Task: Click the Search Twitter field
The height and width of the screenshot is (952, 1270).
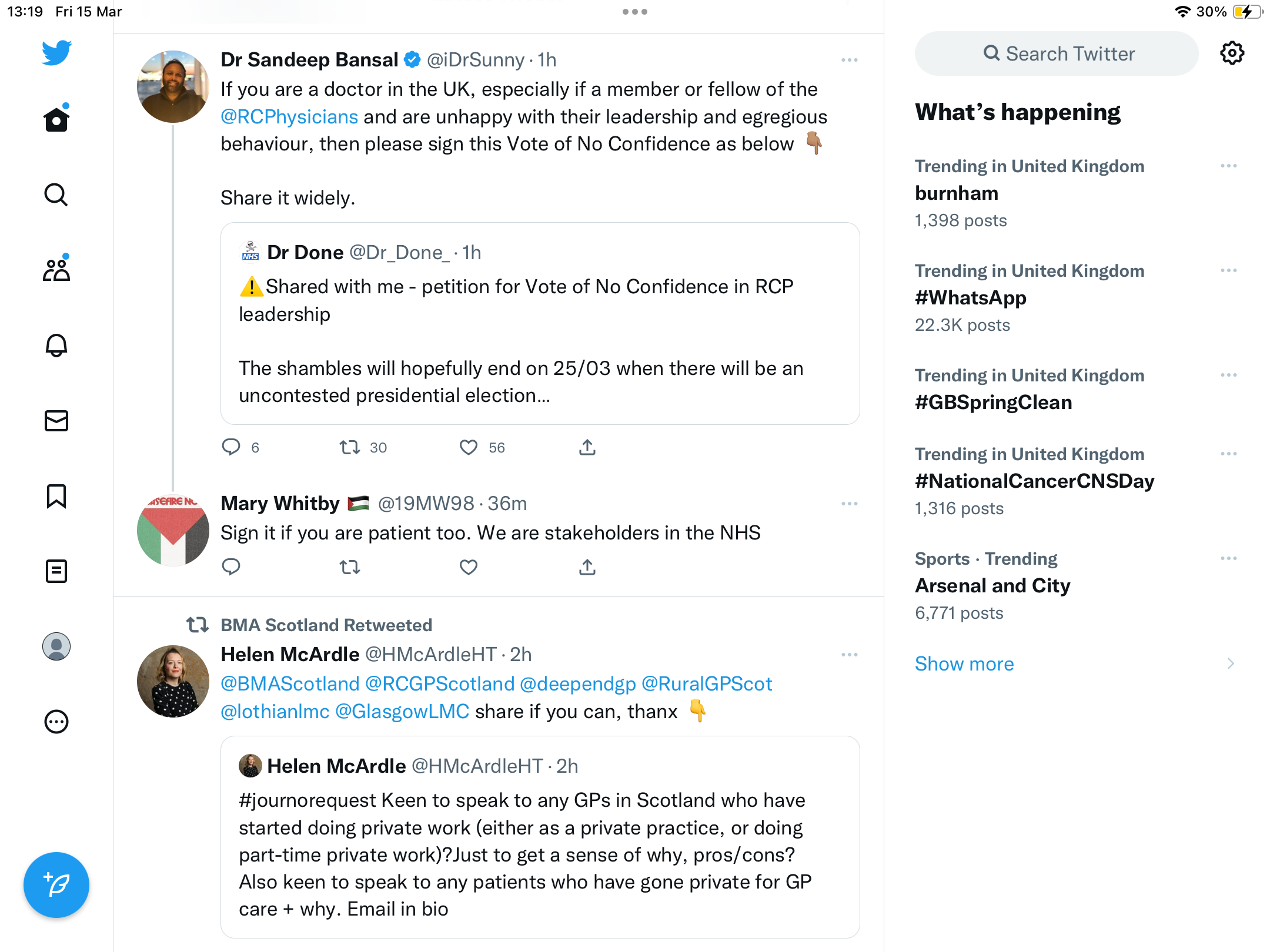Action: tap(1056, 53)
